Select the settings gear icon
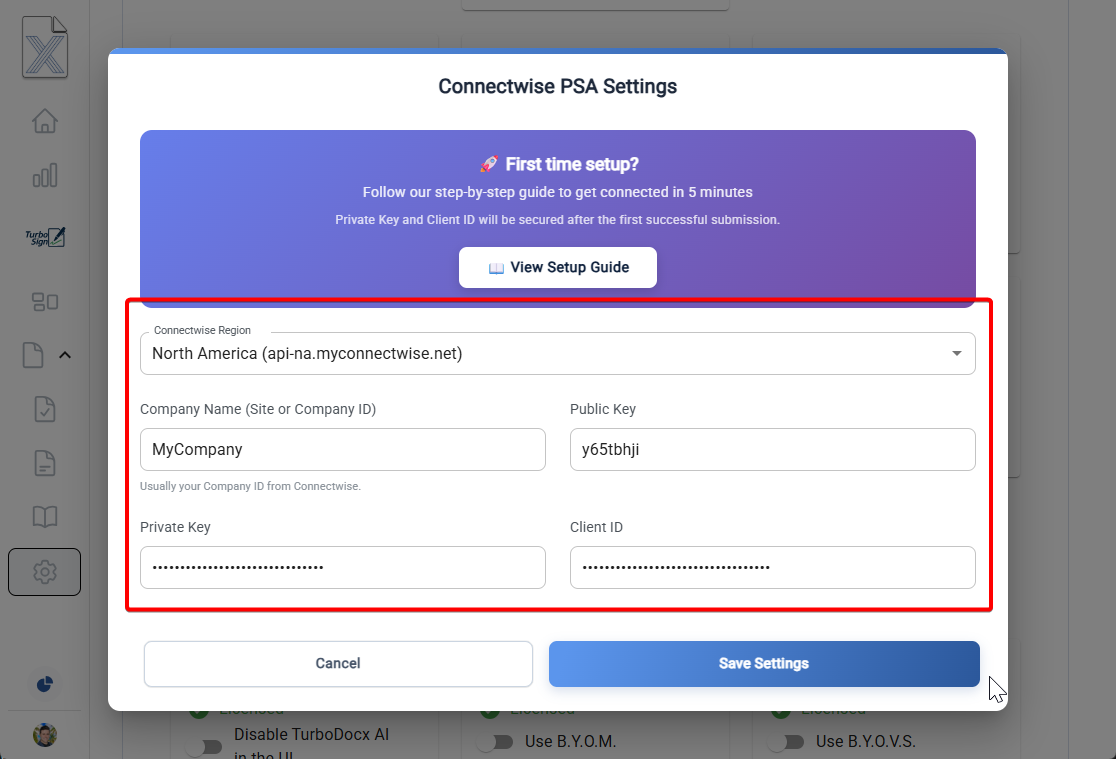This screenshot has height=759, width=1116. [x=45, y=572]
